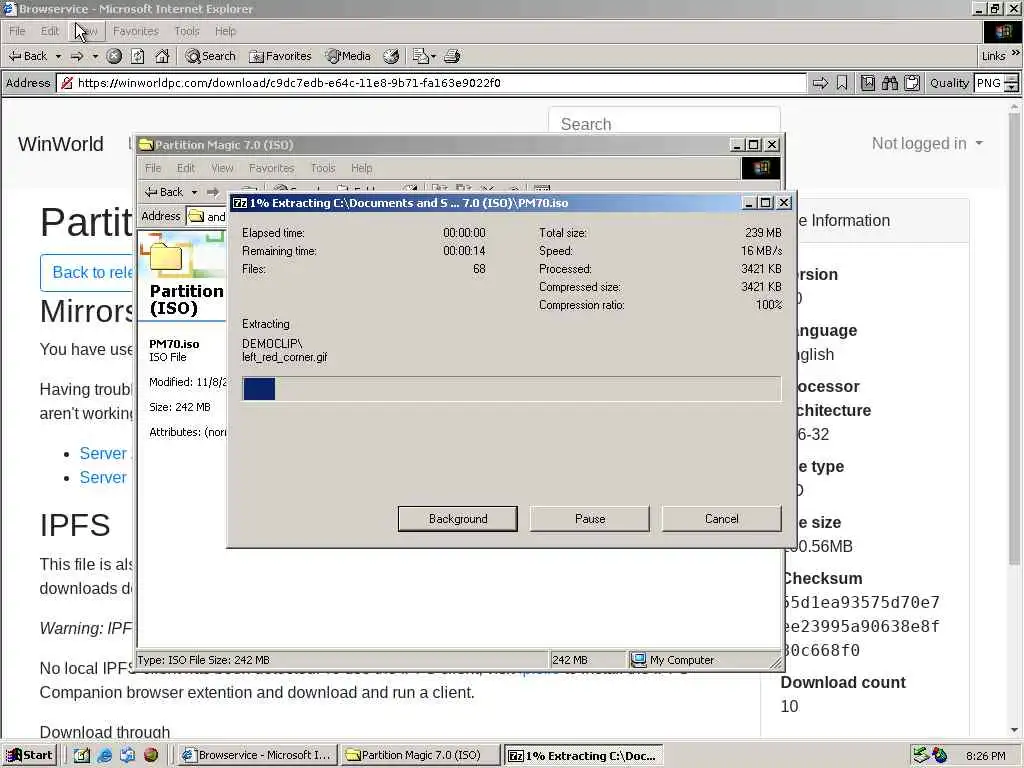Screen dimensions: 1024x768
Task: Click Forward arrow in Partition Magic window
Action: point(213,192)
